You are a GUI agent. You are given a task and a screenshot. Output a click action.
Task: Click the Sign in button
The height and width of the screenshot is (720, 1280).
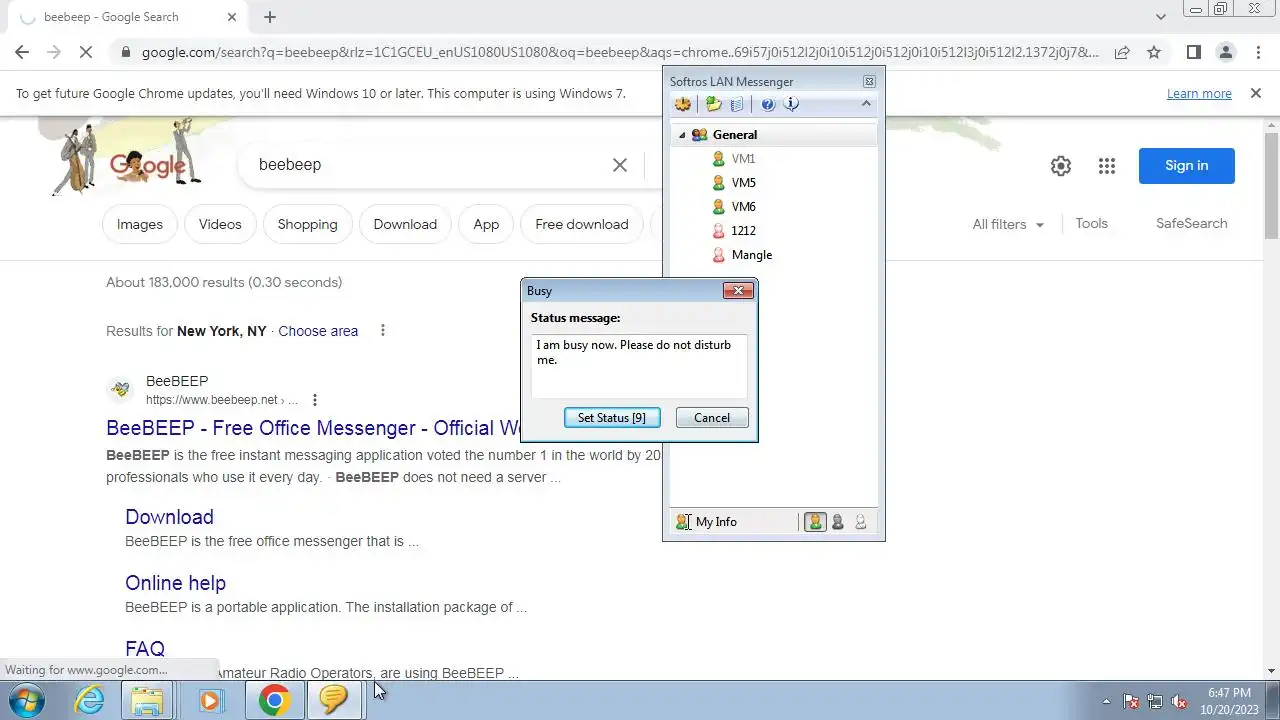[1187, 165]
